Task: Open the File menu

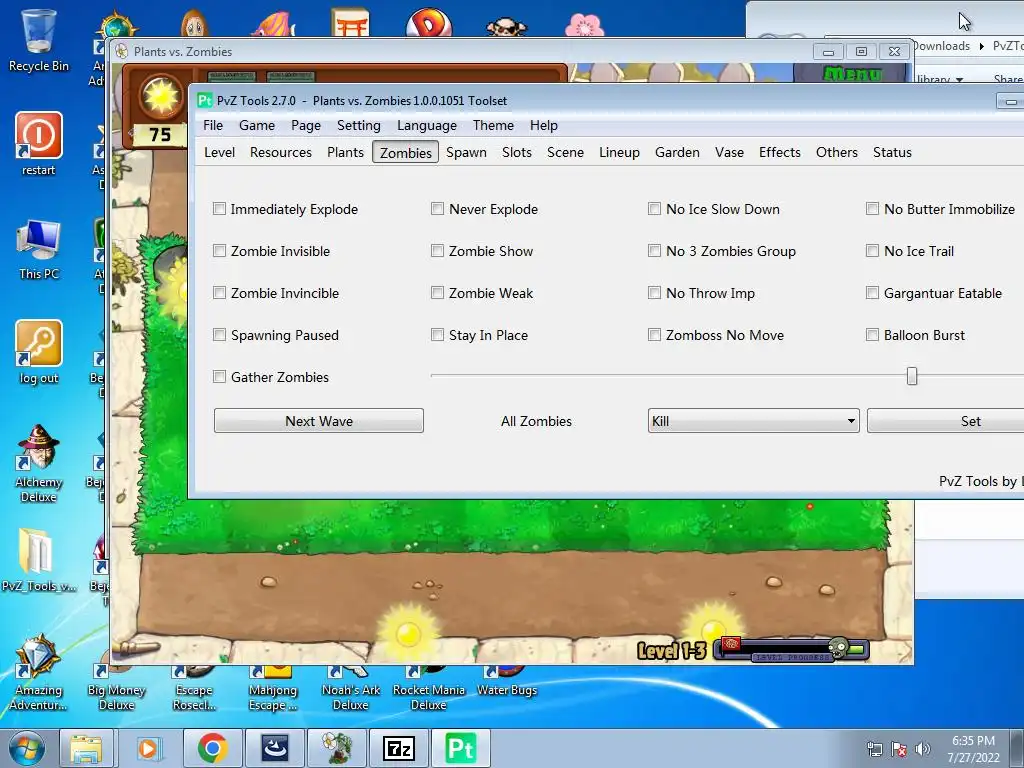Action: pos(213,125)
